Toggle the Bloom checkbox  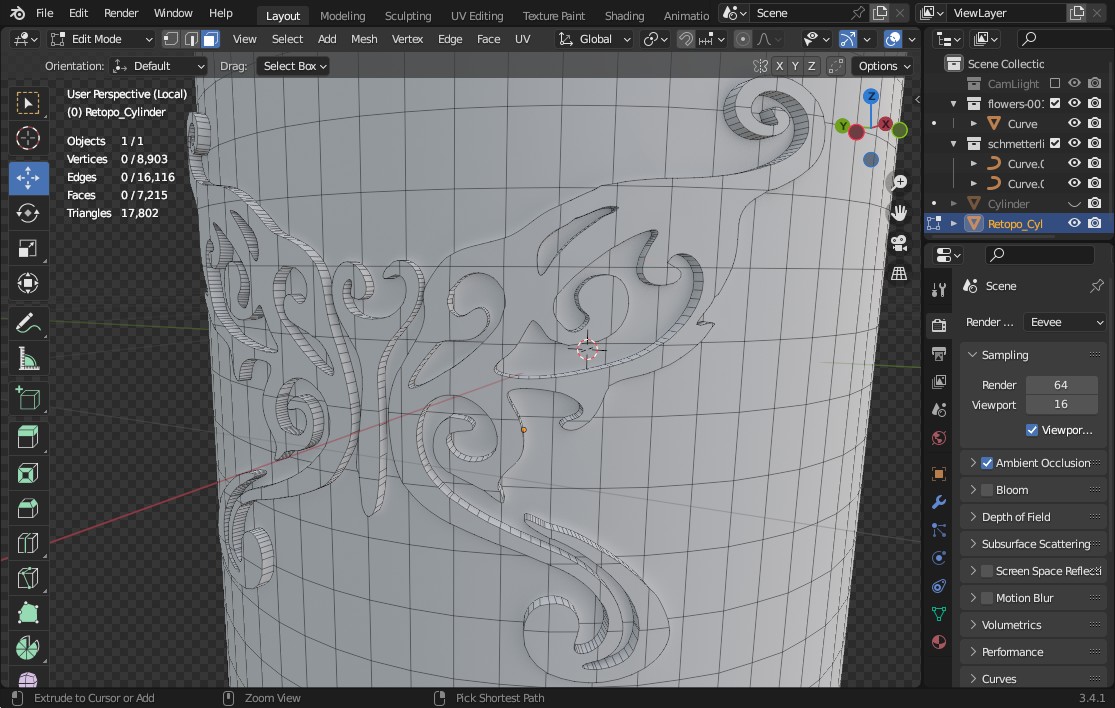pos(987,490)
